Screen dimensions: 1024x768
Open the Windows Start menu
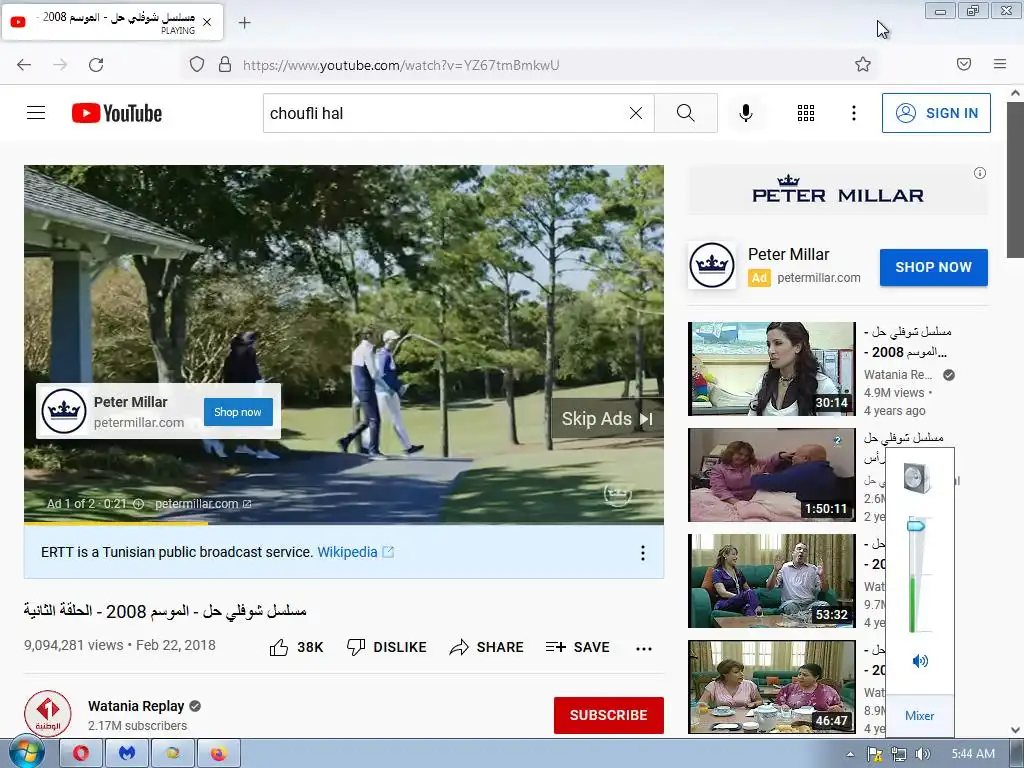pyautogui.click(x=25, y=753)
